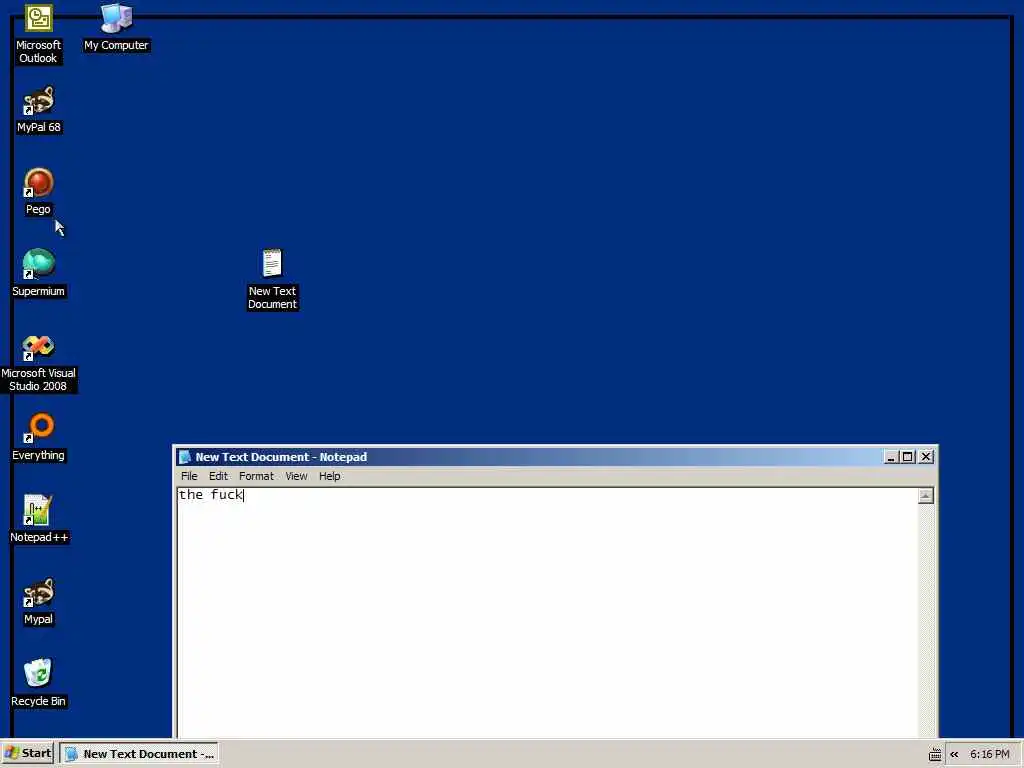Open the View menu in Notepad
The width and height of the screenshot is (1024, 768).
[296, 476]
